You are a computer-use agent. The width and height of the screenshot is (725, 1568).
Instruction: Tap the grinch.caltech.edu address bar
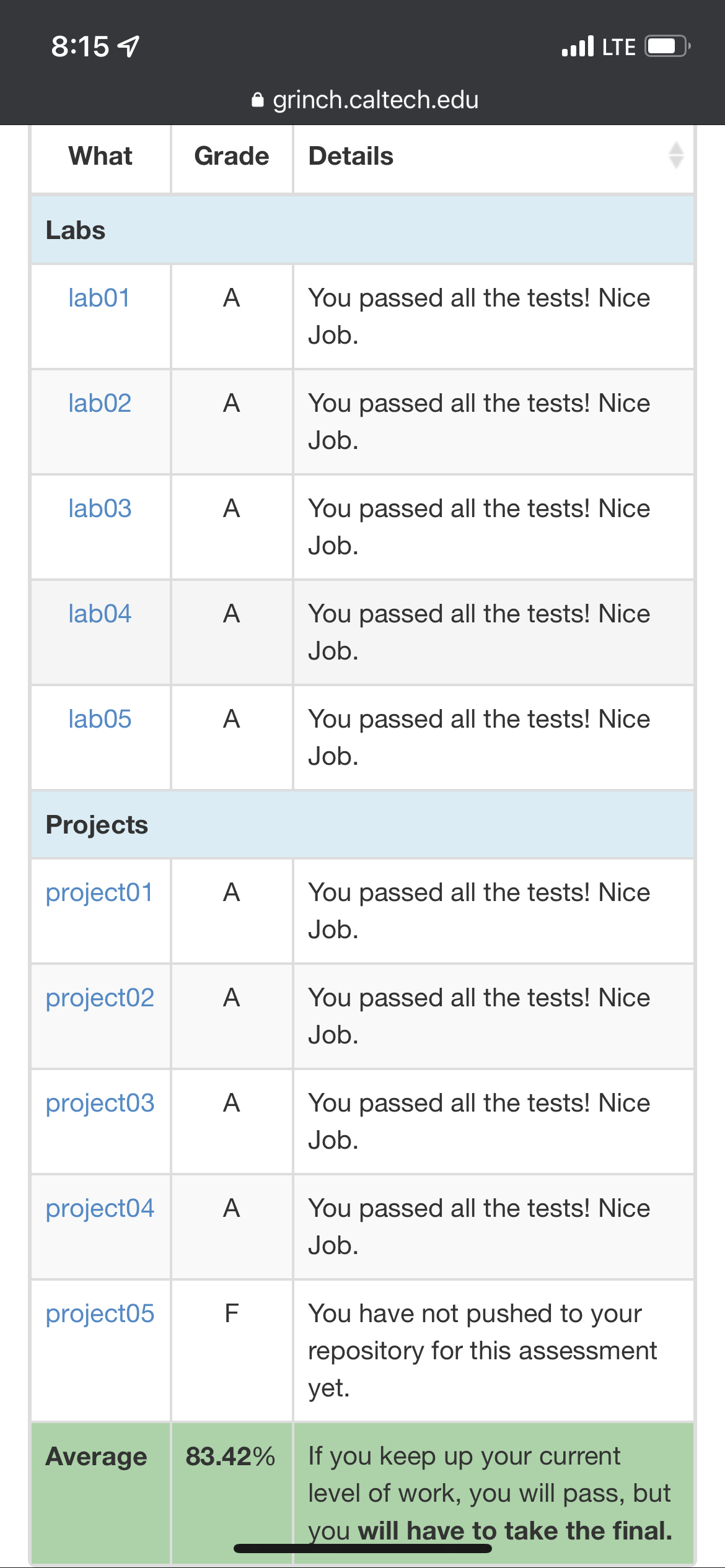(375, 100)
